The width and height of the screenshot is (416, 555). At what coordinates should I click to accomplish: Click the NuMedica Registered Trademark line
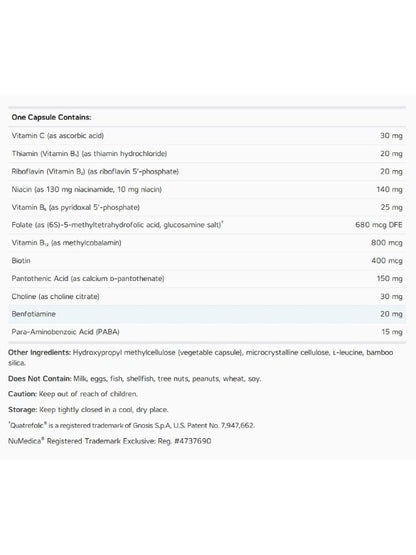[x=109, y=441]
